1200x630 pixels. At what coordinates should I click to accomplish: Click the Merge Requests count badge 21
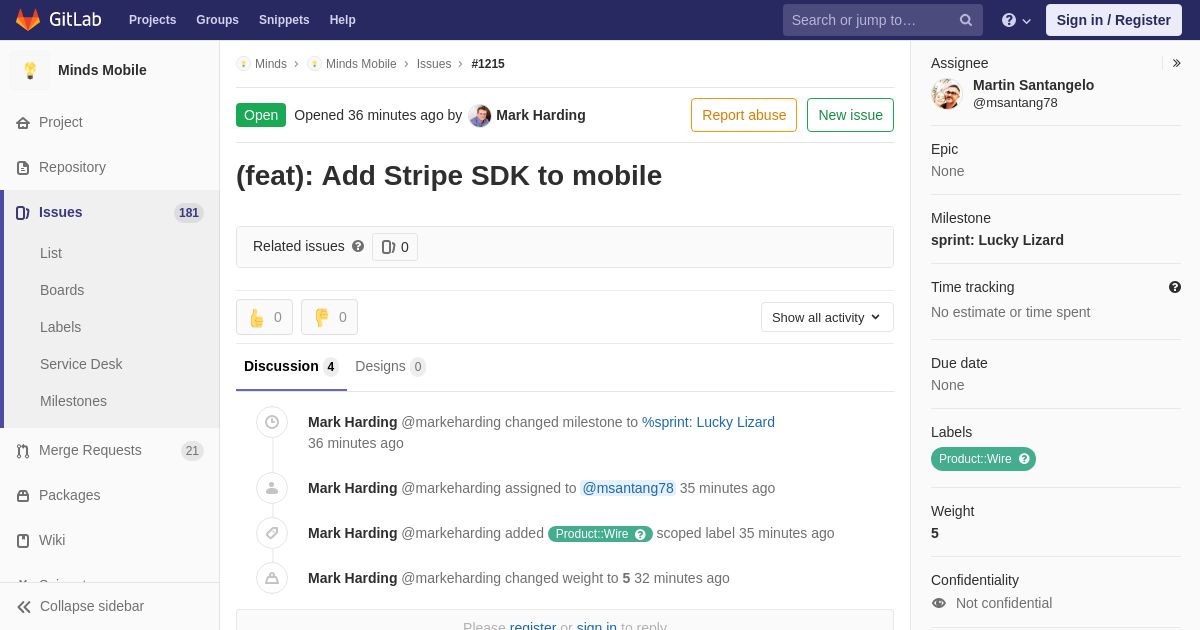pyautogui.click(x=192, y=451)
